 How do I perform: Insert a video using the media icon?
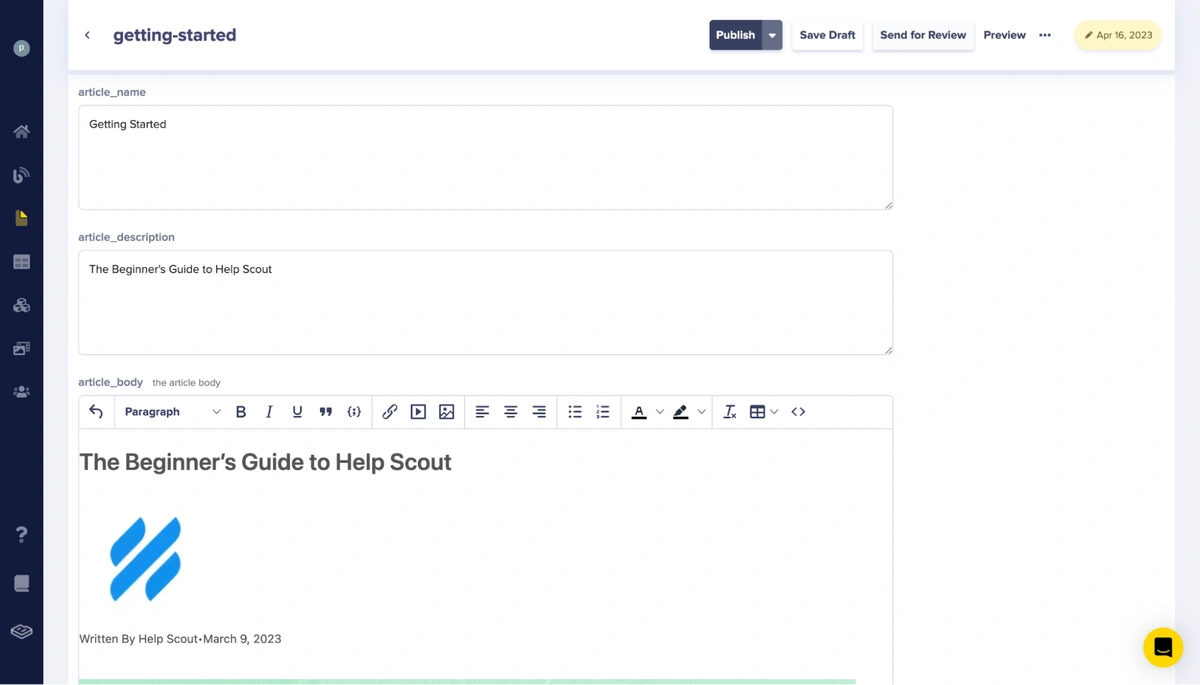(418, 412)
